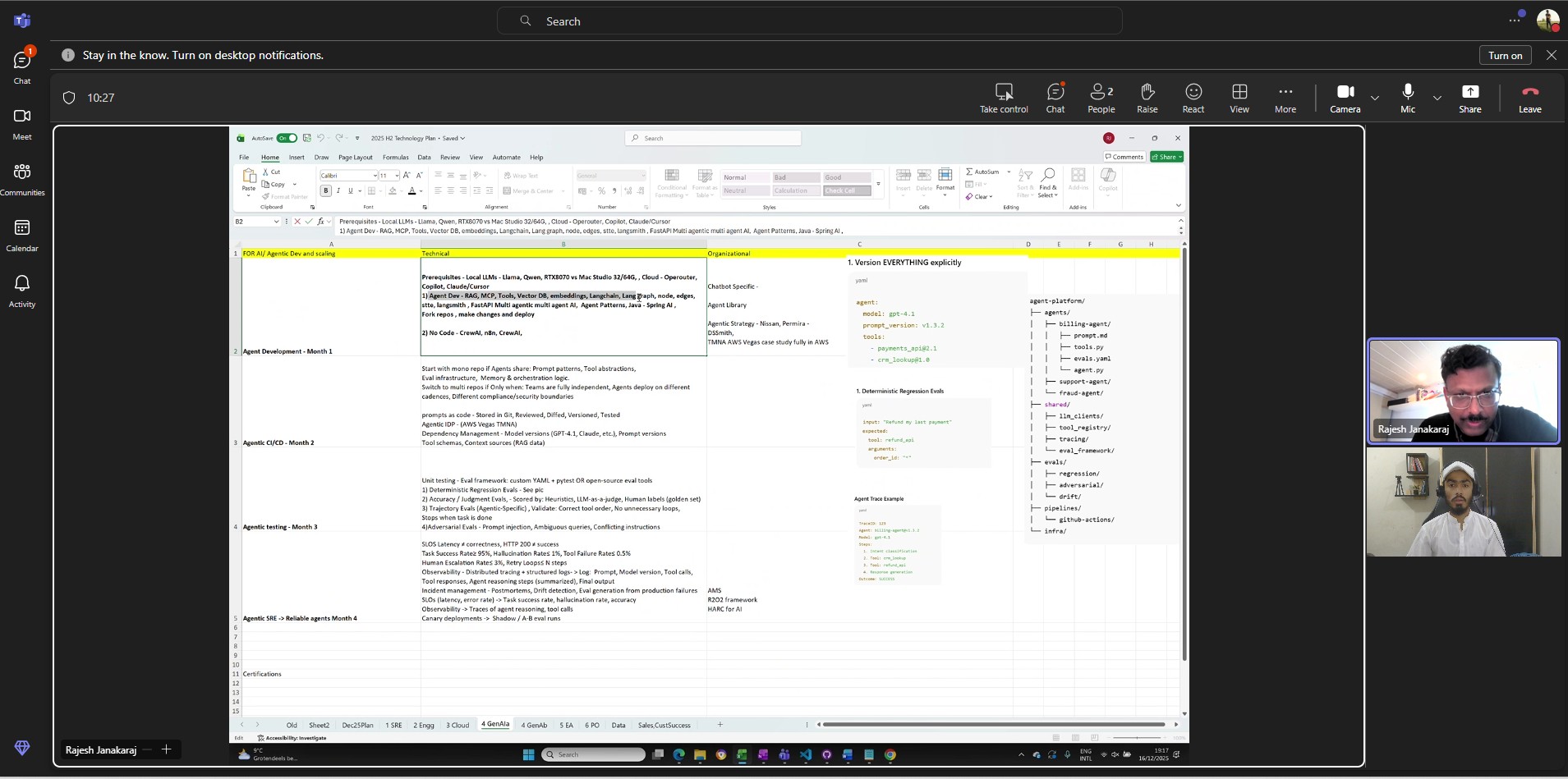The image size is (1568, 779).
Task: Click the Teams search box
Action: point(810,21)
